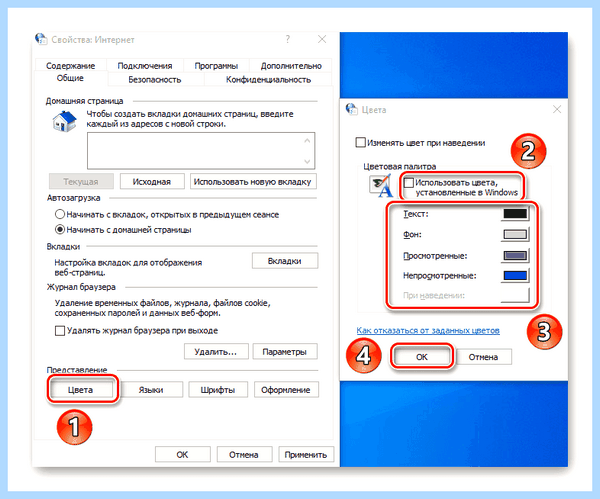Open the Программы tab
600x499 pixels.
[216, 65]
